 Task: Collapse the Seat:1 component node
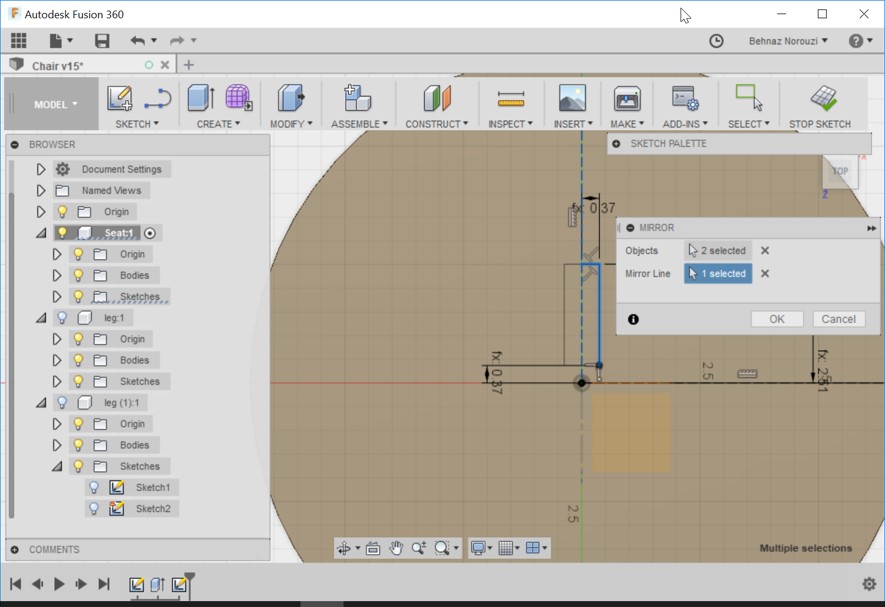coord(41,233)
